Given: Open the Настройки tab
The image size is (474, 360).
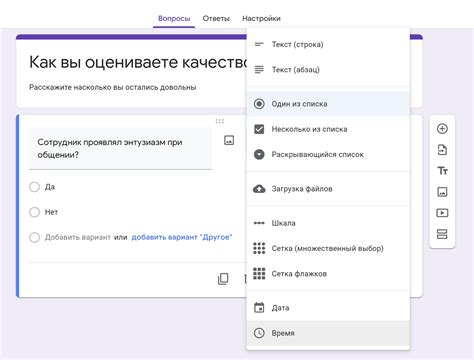Looking at the screenshot, I should pos(261,18).
